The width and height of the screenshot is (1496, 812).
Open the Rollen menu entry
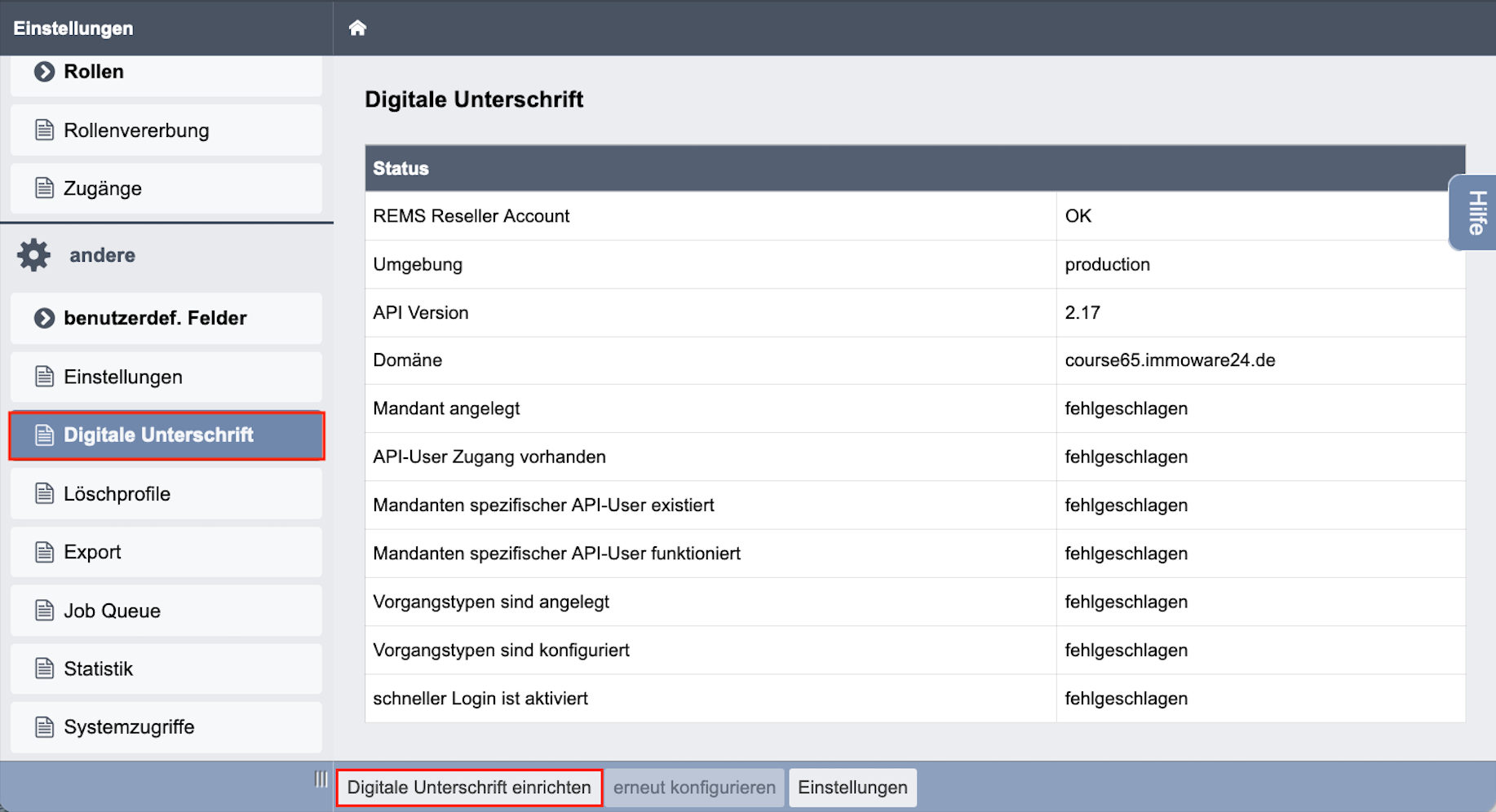[x=166, y=75]
